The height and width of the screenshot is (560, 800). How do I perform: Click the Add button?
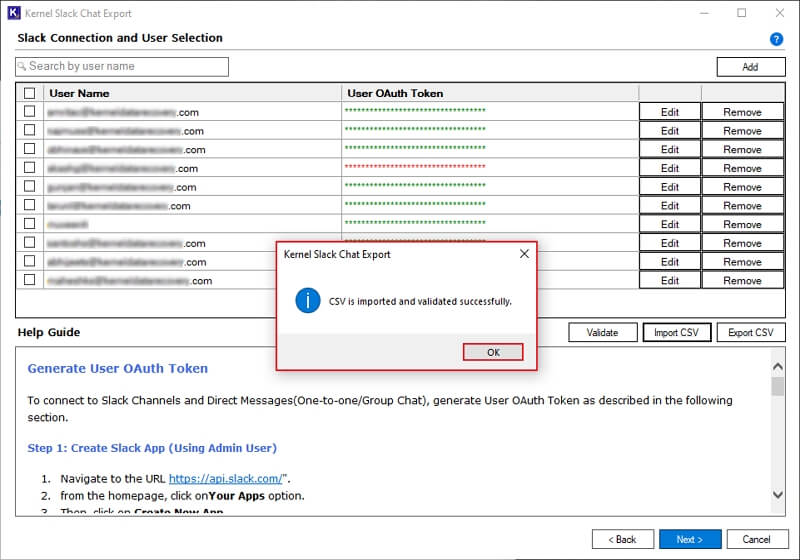point(751,67)
